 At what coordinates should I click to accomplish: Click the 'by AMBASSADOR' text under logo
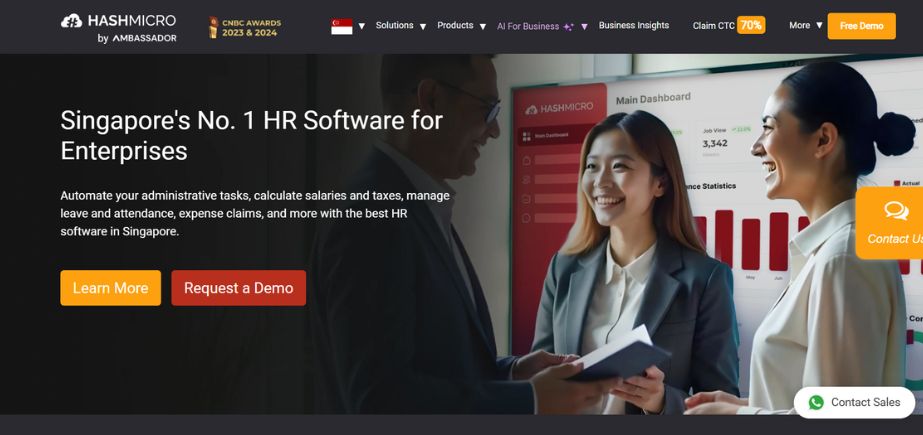point(137,39)
